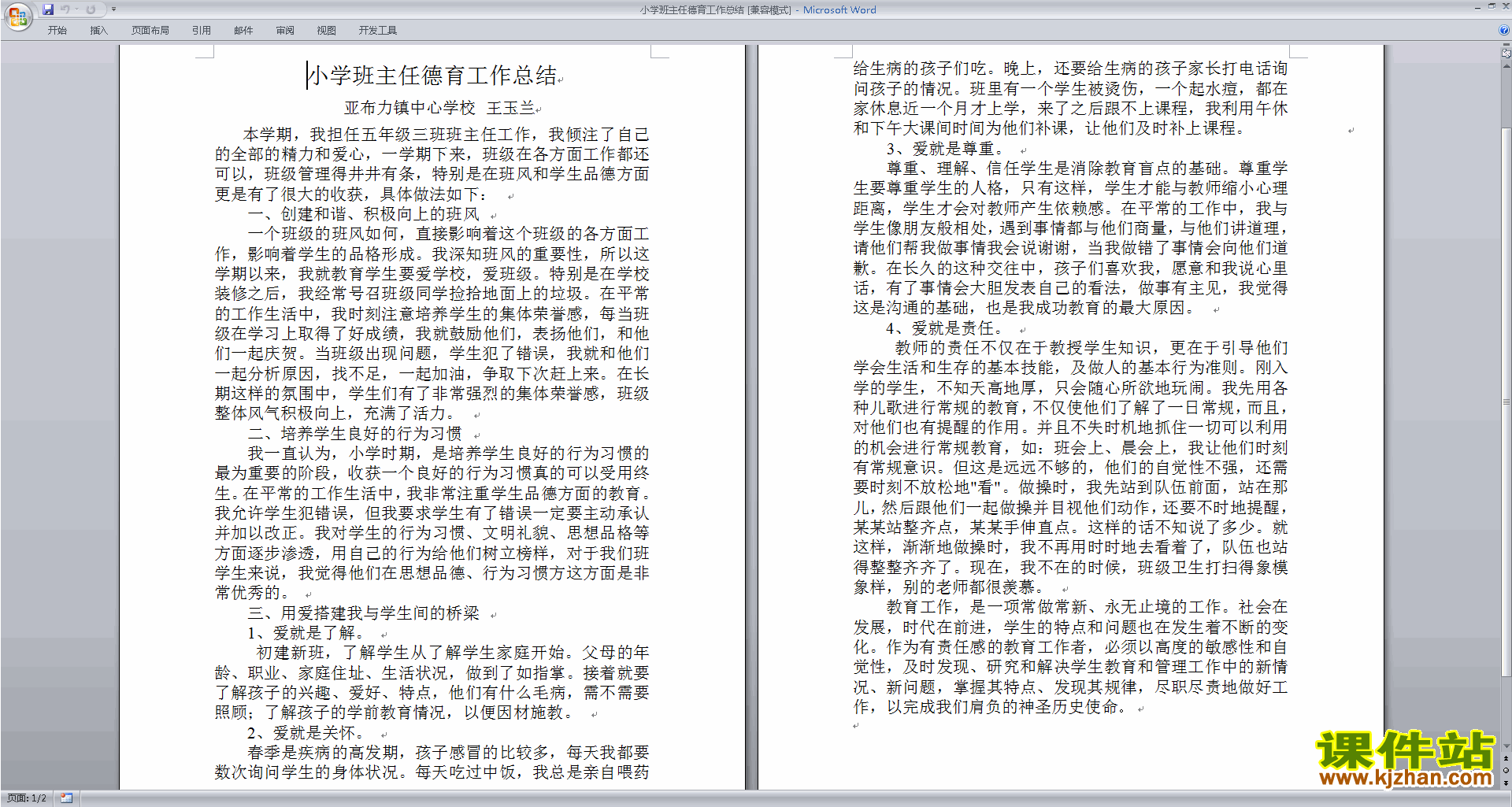1512x807 pixels.
Task: Click heading 三、用爱搭建我与学生间的桥梁
Action: [x=363, y=613]
